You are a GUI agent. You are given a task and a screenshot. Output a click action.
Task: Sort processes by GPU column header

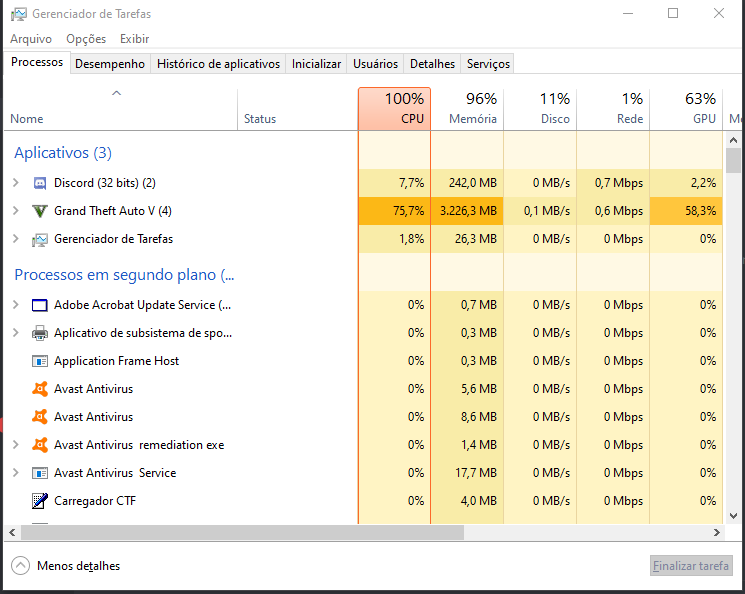click(x=686, y=109)
